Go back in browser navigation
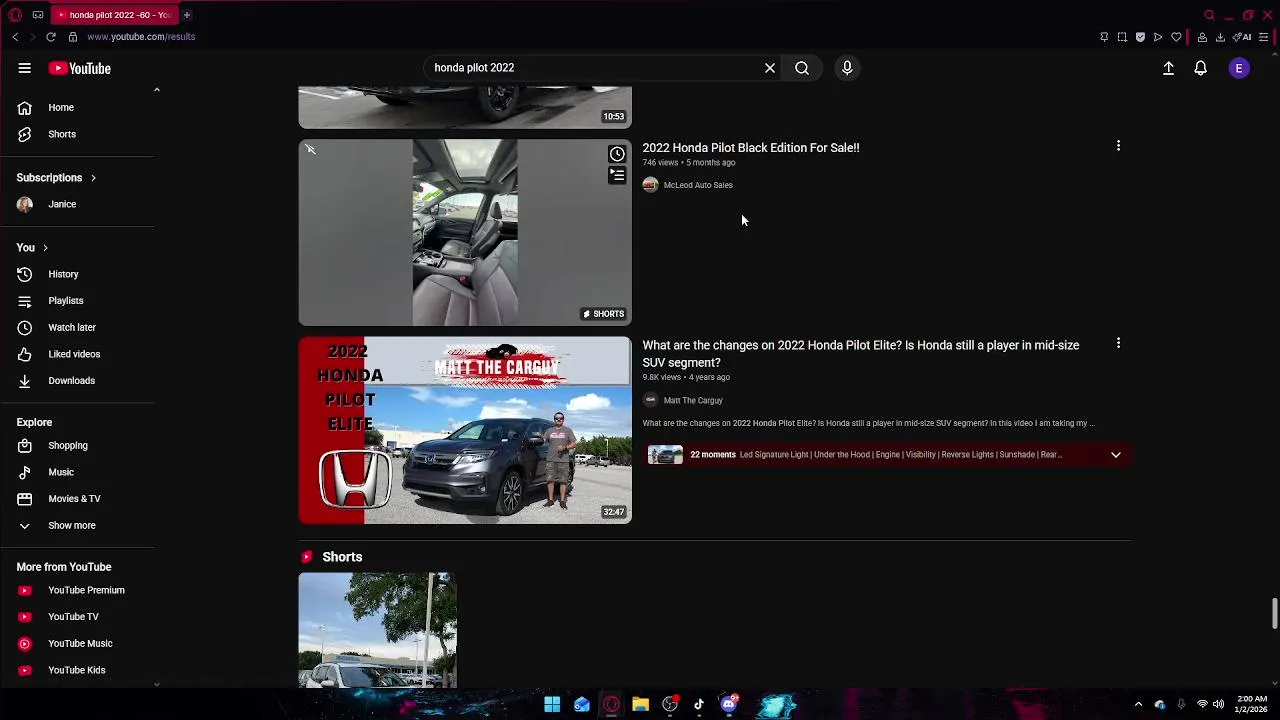 point(15,37)
